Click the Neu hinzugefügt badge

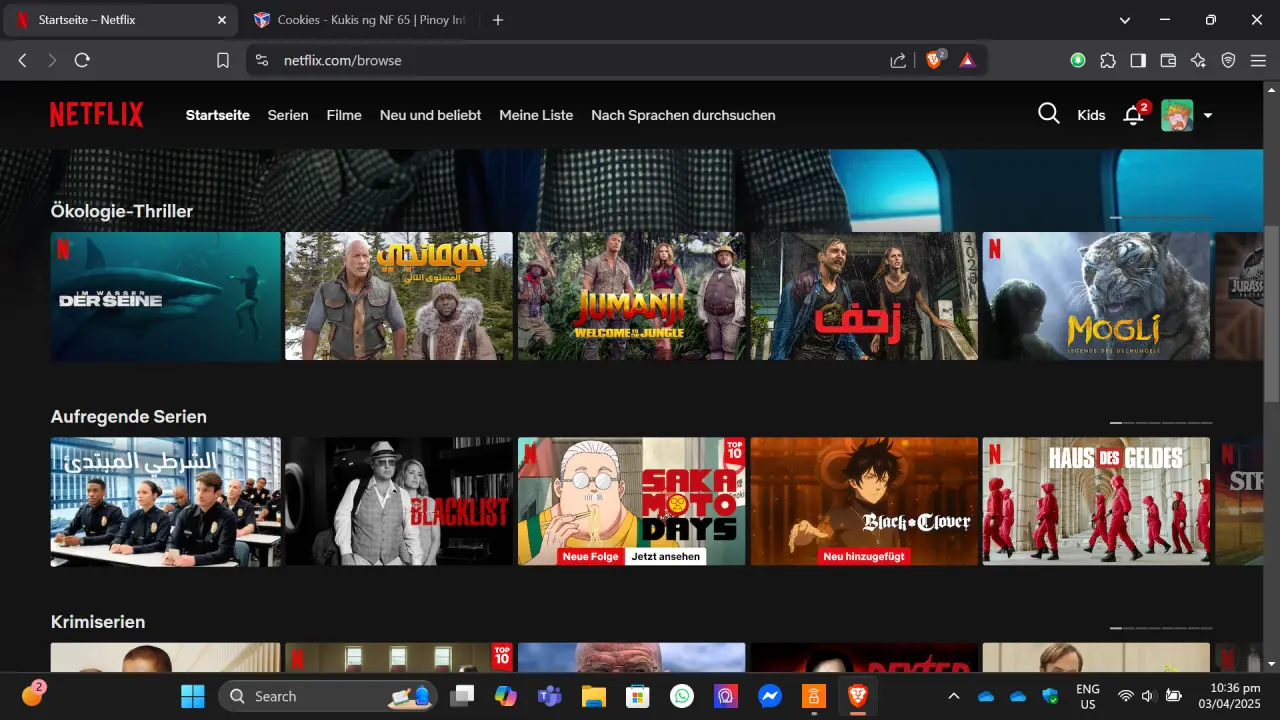pos(864,556)
